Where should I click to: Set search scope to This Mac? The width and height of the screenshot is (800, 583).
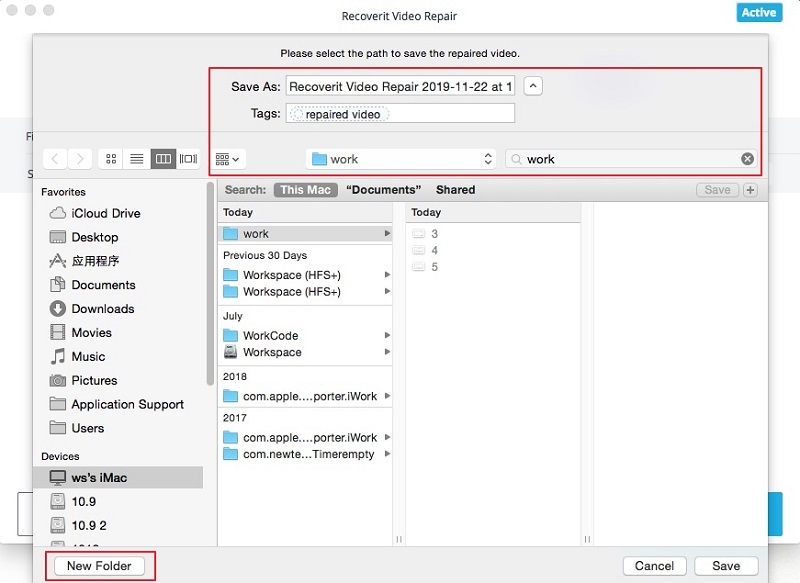pyautogui.click(x=306, y=190)
